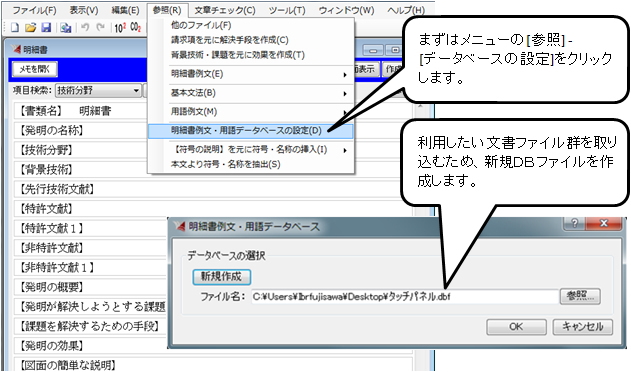Click the キャンセル button
The height and width of the screenshot is (372, 631).
582,327
